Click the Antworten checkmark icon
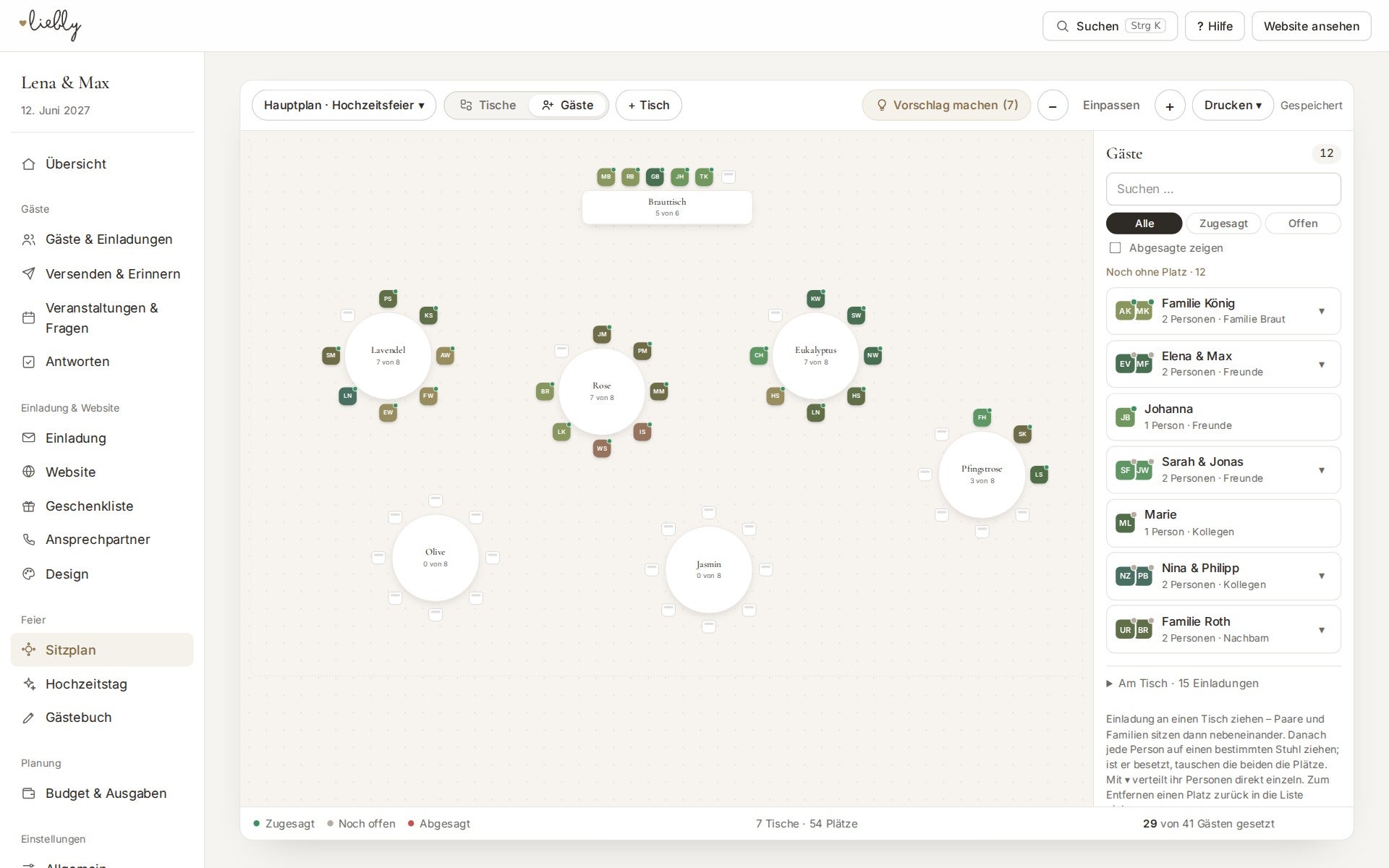Viewport: 1389px width, 868px height. [29, 362]
